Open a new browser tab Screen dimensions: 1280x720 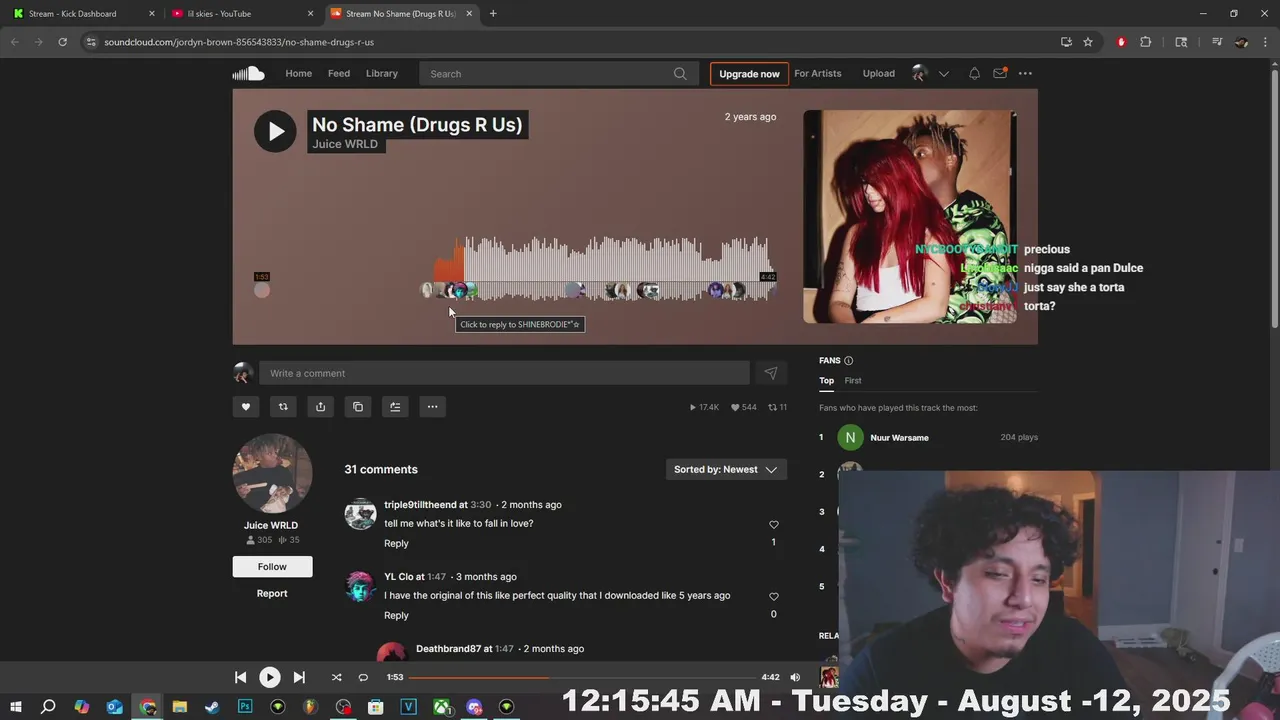493,14
